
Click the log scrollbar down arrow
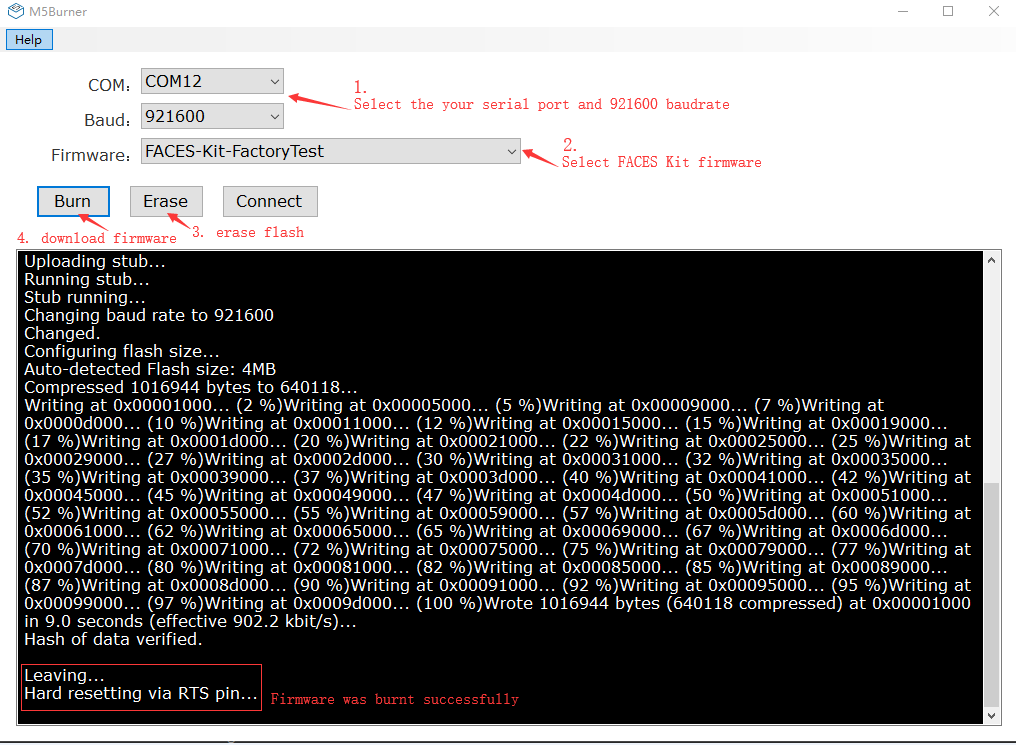991,715
